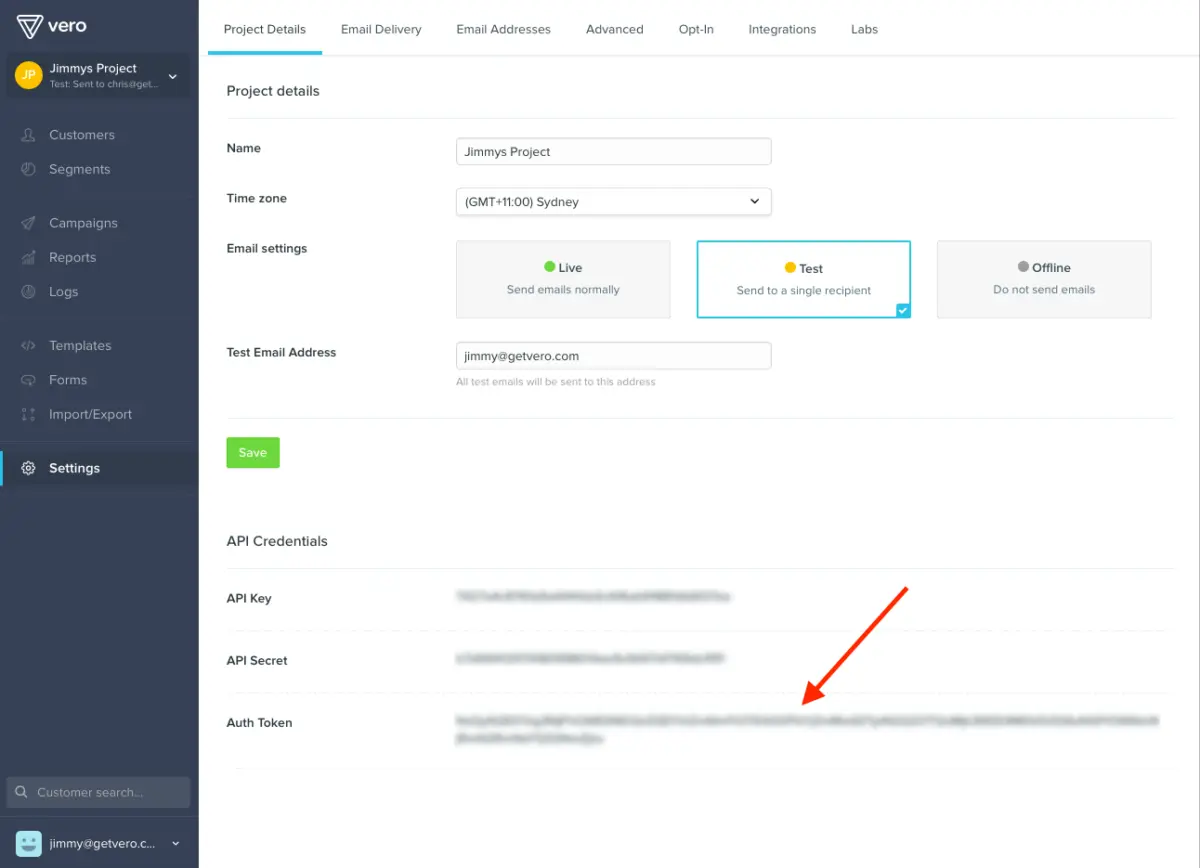
Task: Open the Integrations tab
Action: (x=782, y=29)
